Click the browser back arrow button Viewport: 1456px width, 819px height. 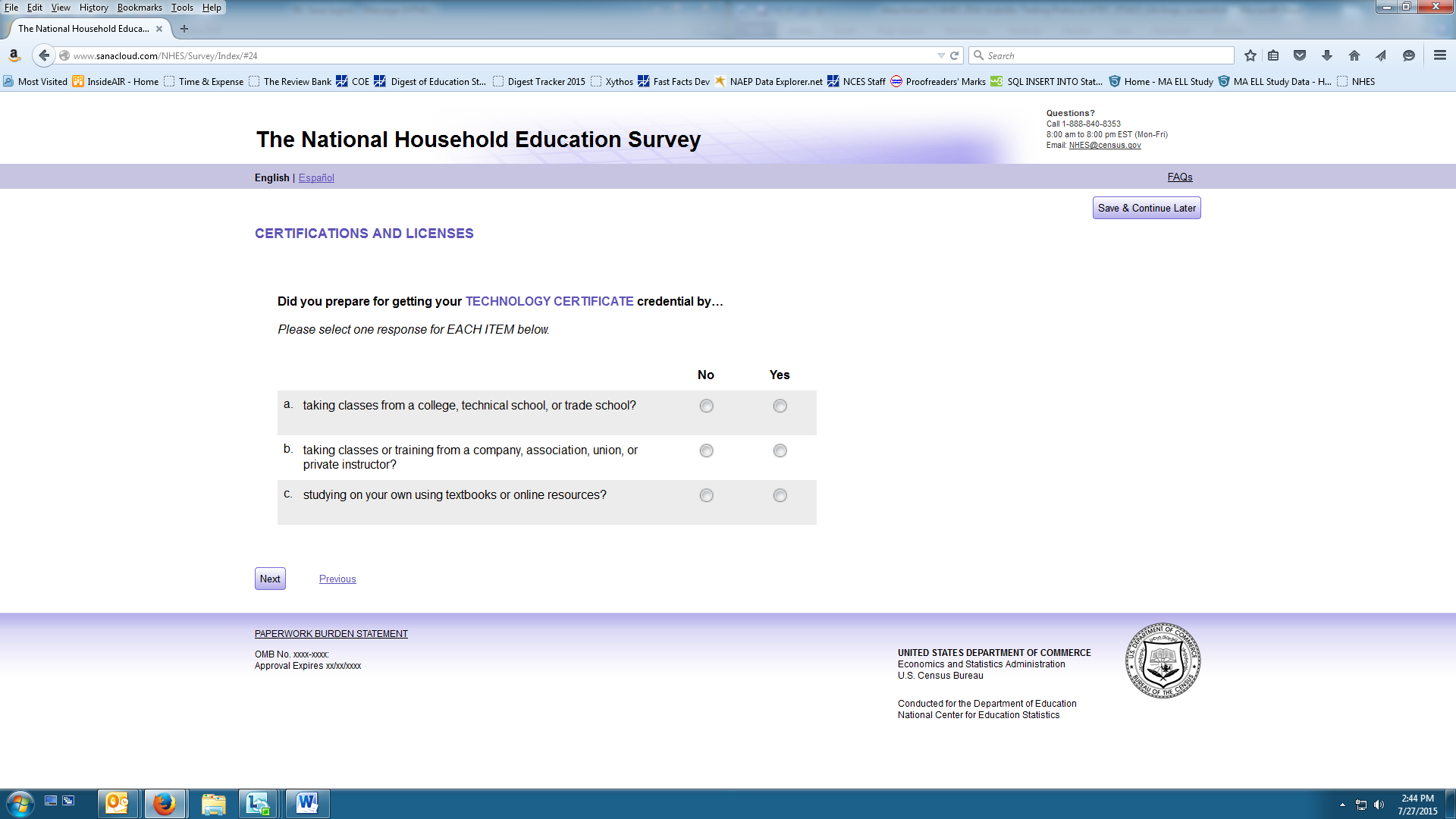[x=44, y=55]
